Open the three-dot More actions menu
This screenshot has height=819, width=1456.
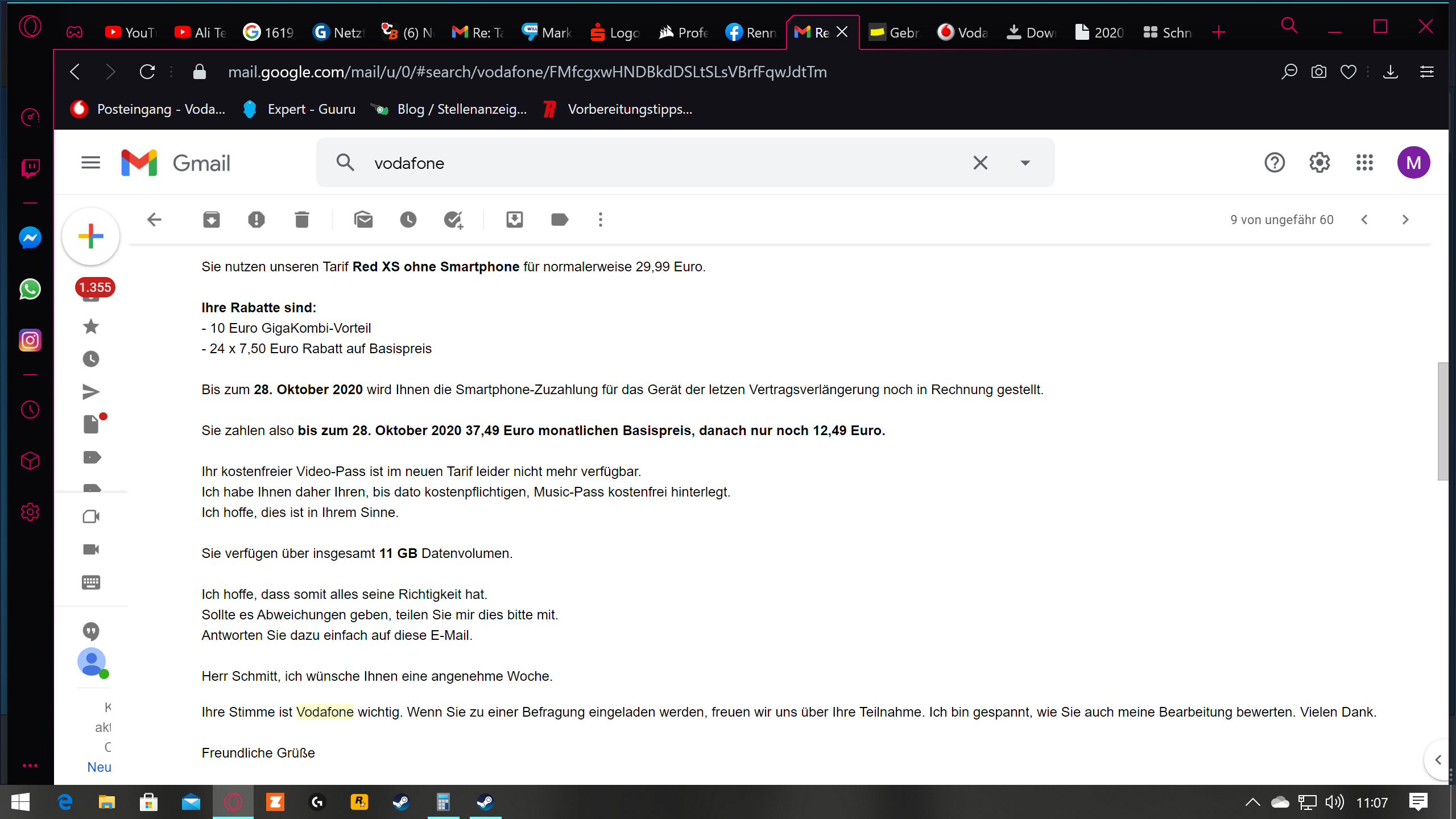[601, 220]
